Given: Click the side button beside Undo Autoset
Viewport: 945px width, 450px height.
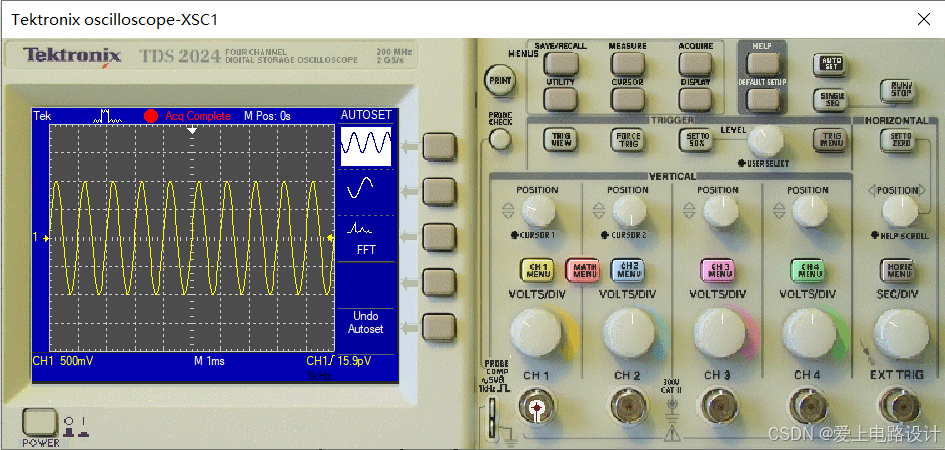Looking at the screenshot, I should pyautogui.click(x=439, y=327).
